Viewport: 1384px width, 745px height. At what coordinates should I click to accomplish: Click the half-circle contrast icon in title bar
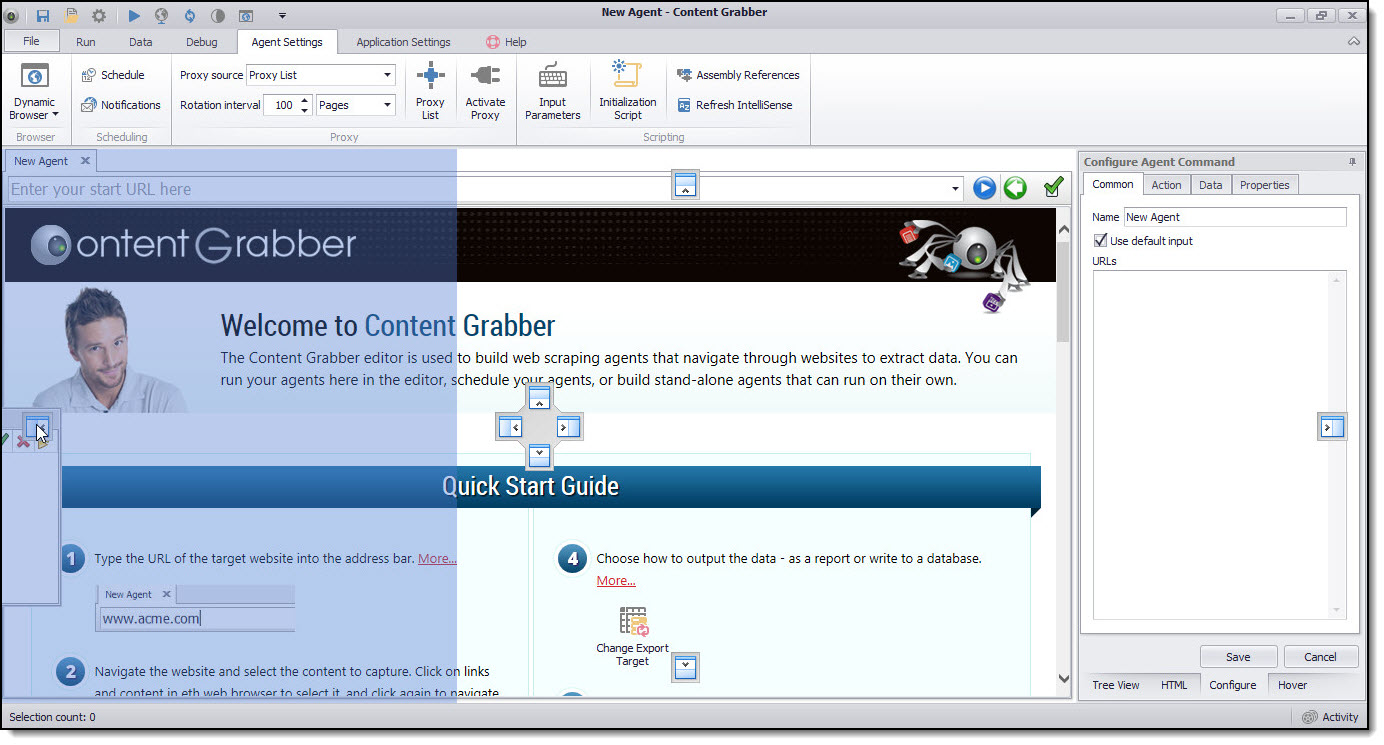click(x=218, y=16)
